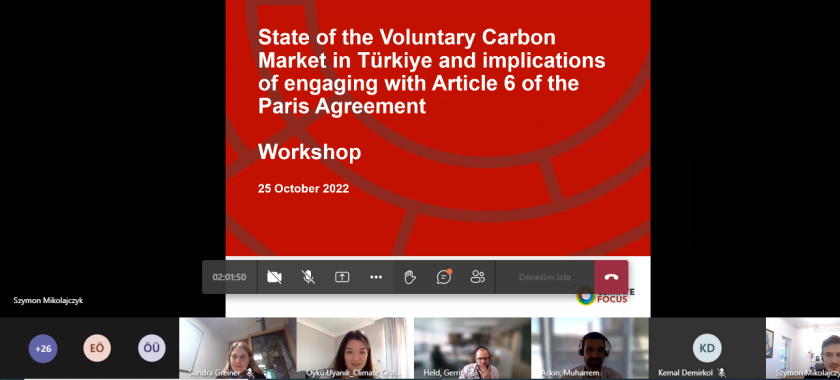The height and width of the screenshot is (380, 840).
Task: Click the meeting timer 02:01:50
Action: [x=229, y=277]
